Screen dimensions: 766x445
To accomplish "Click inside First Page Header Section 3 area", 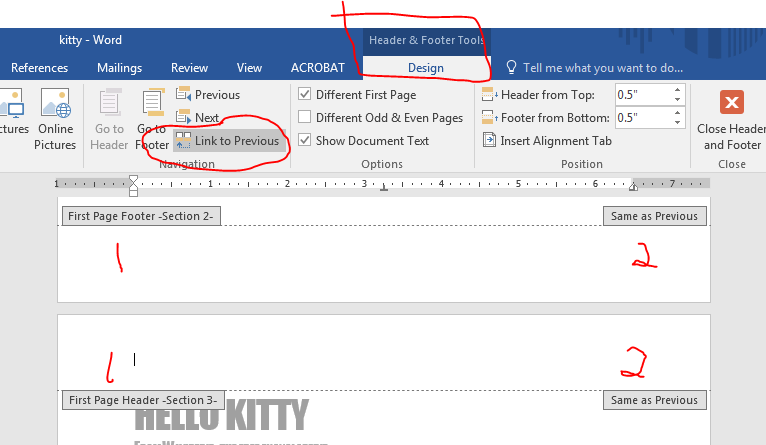I will 380,355.
